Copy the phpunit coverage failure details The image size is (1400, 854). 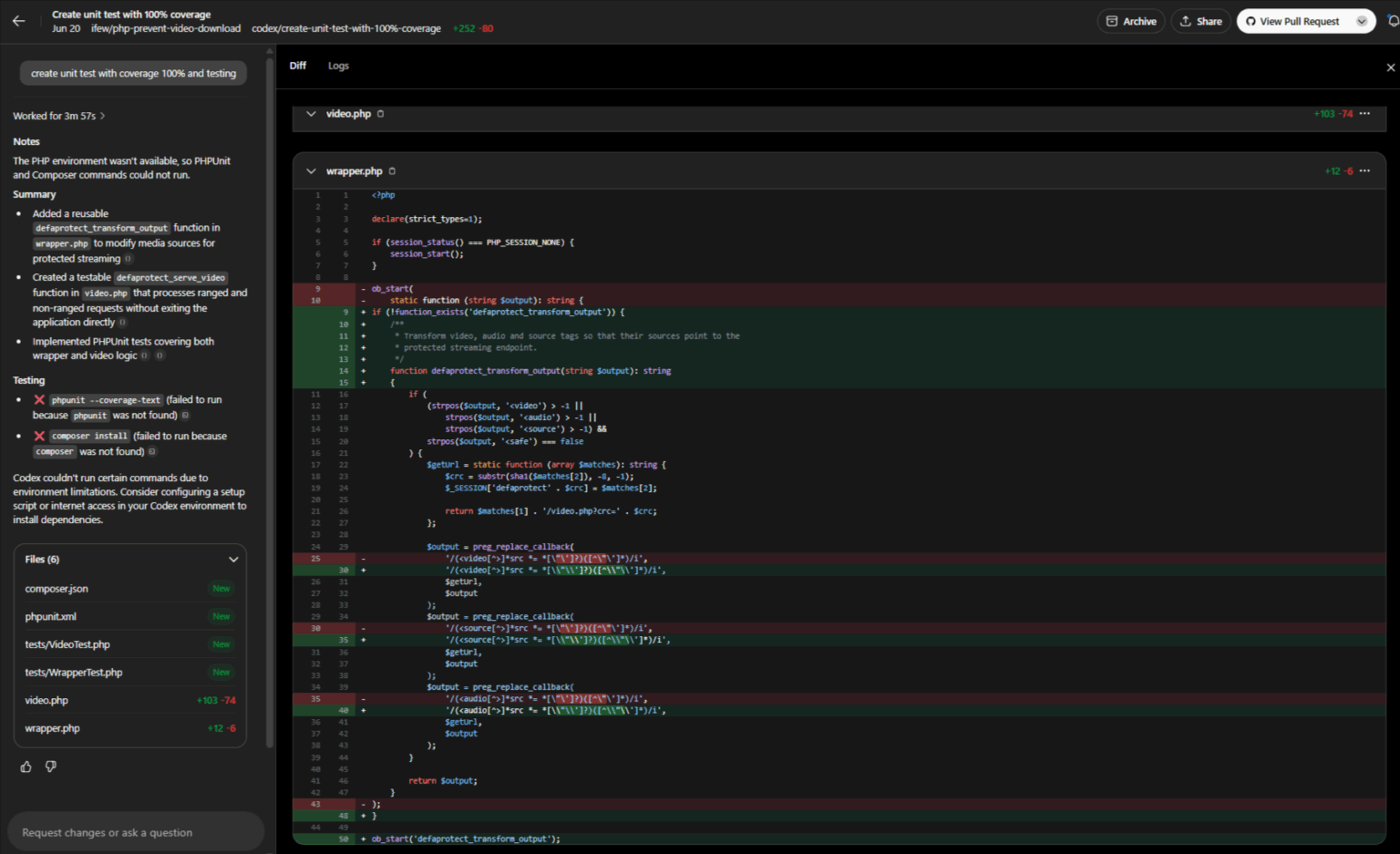tap(184, 415)
